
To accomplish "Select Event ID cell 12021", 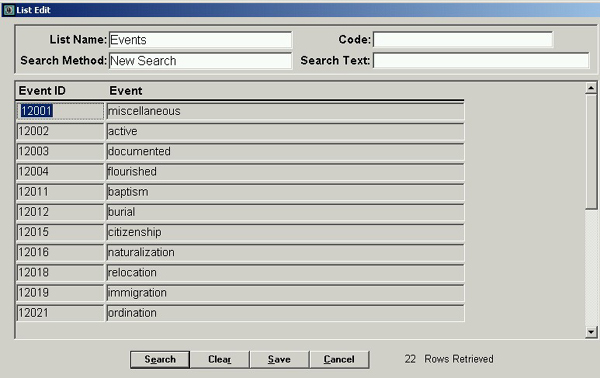I will 60,313.
